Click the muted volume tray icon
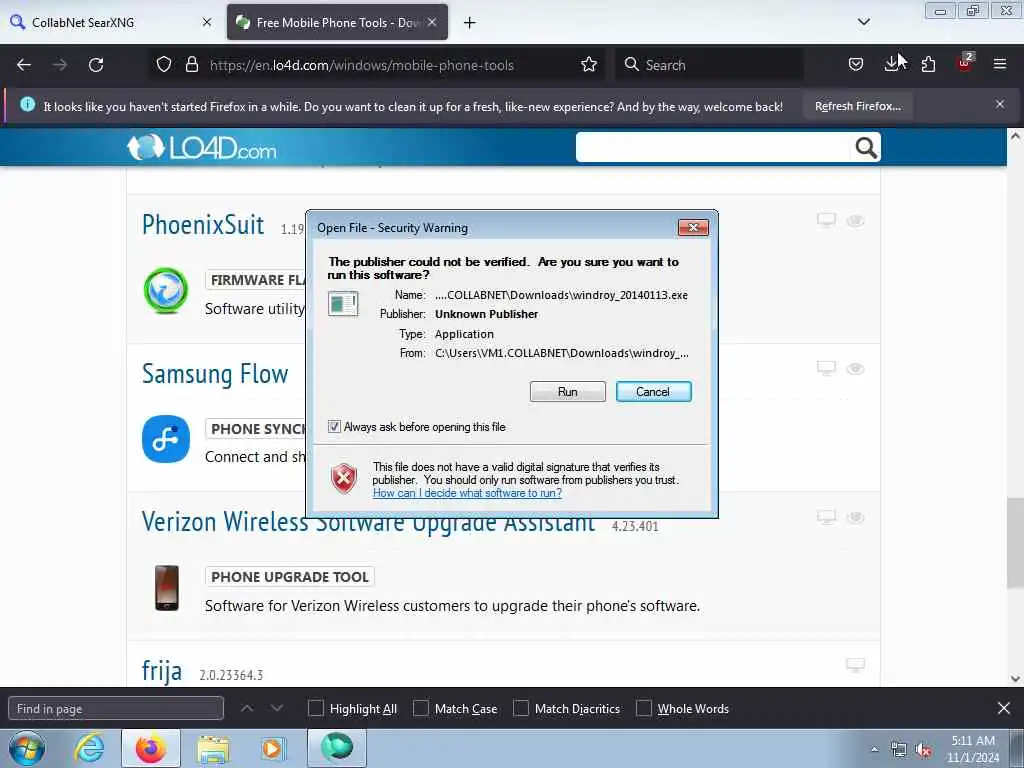 tap(923, 750)
